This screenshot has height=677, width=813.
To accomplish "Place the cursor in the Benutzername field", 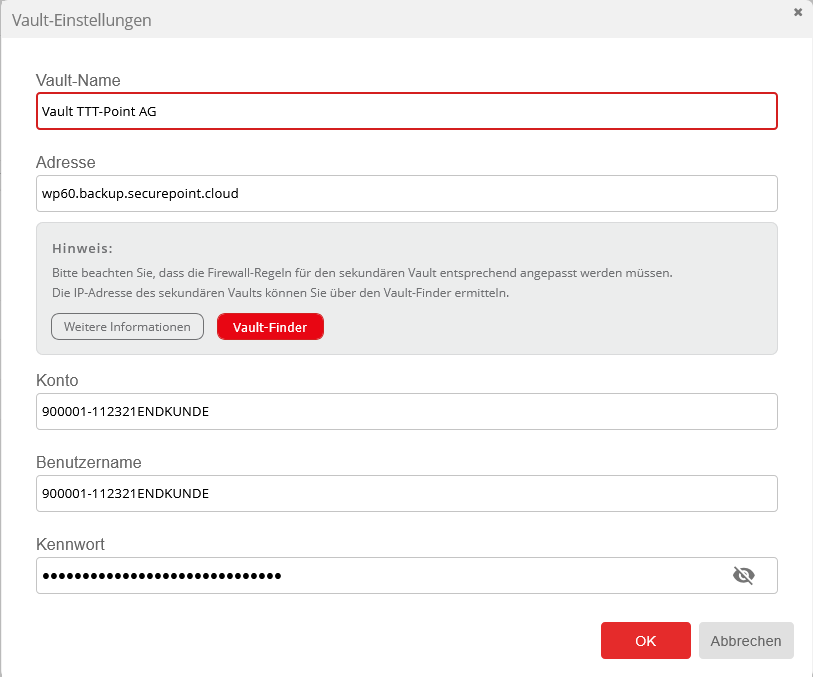I will (406, 493).
